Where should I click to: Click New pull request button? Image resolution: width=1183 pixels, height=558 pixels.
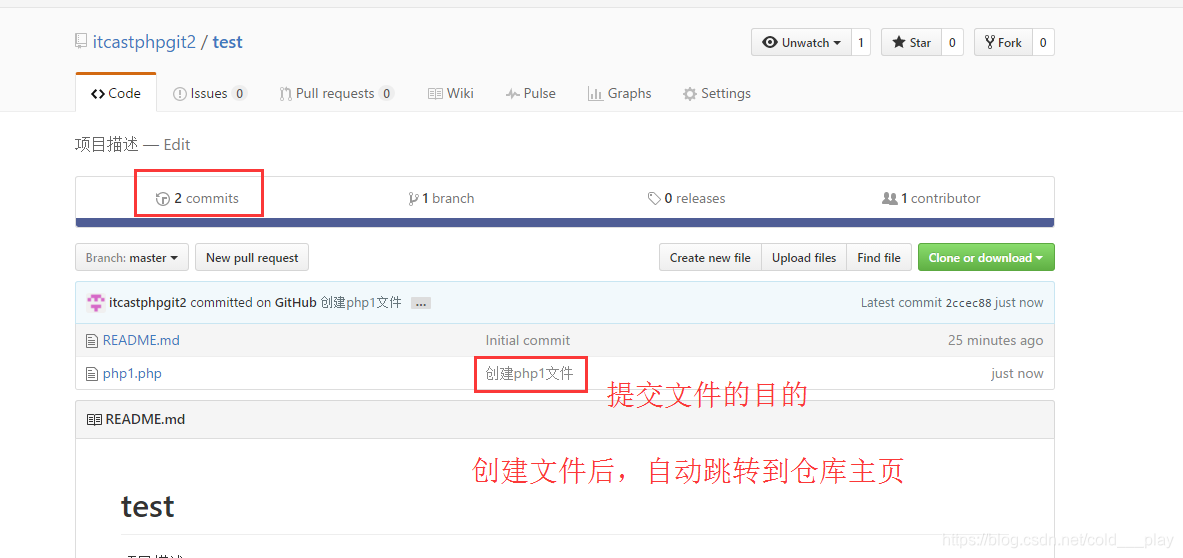click(x=252, y=257)
